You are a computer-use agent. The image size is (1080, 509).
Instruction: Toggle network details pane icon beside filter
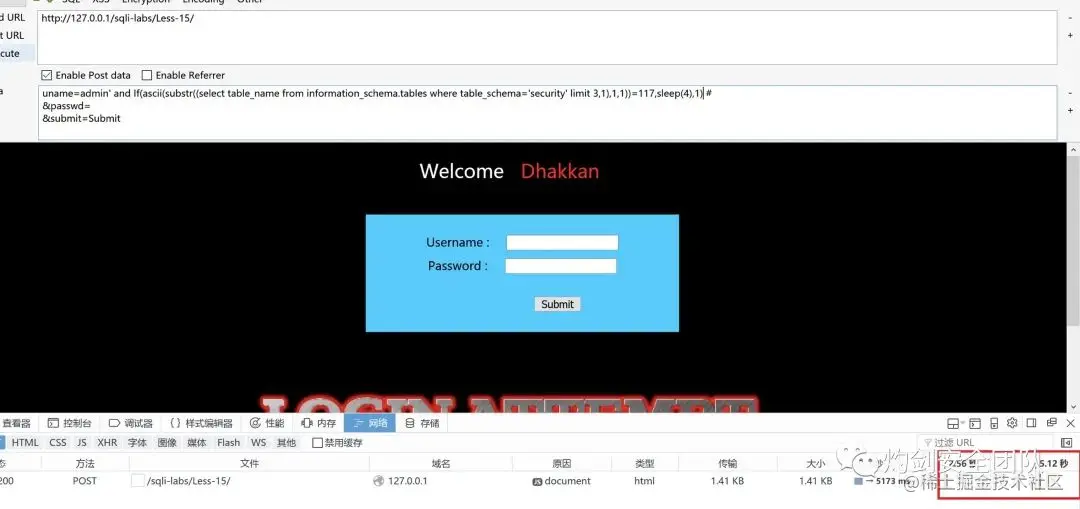1067,442
